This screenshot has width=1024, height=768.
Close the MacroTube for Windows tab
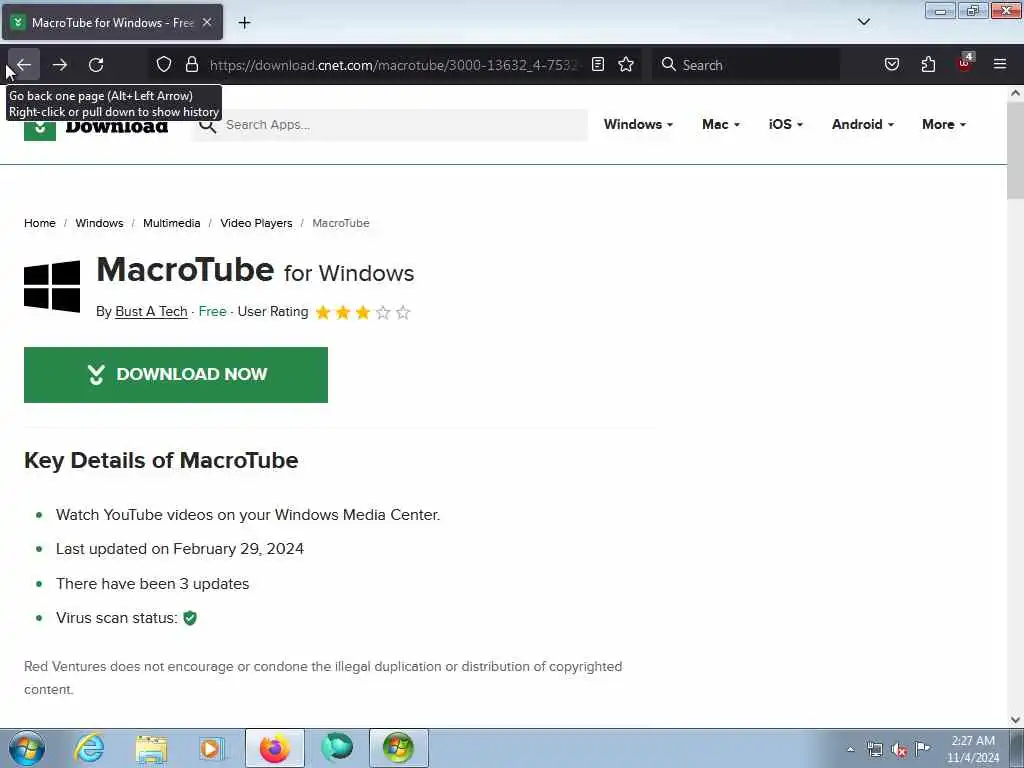click(207, 22)
